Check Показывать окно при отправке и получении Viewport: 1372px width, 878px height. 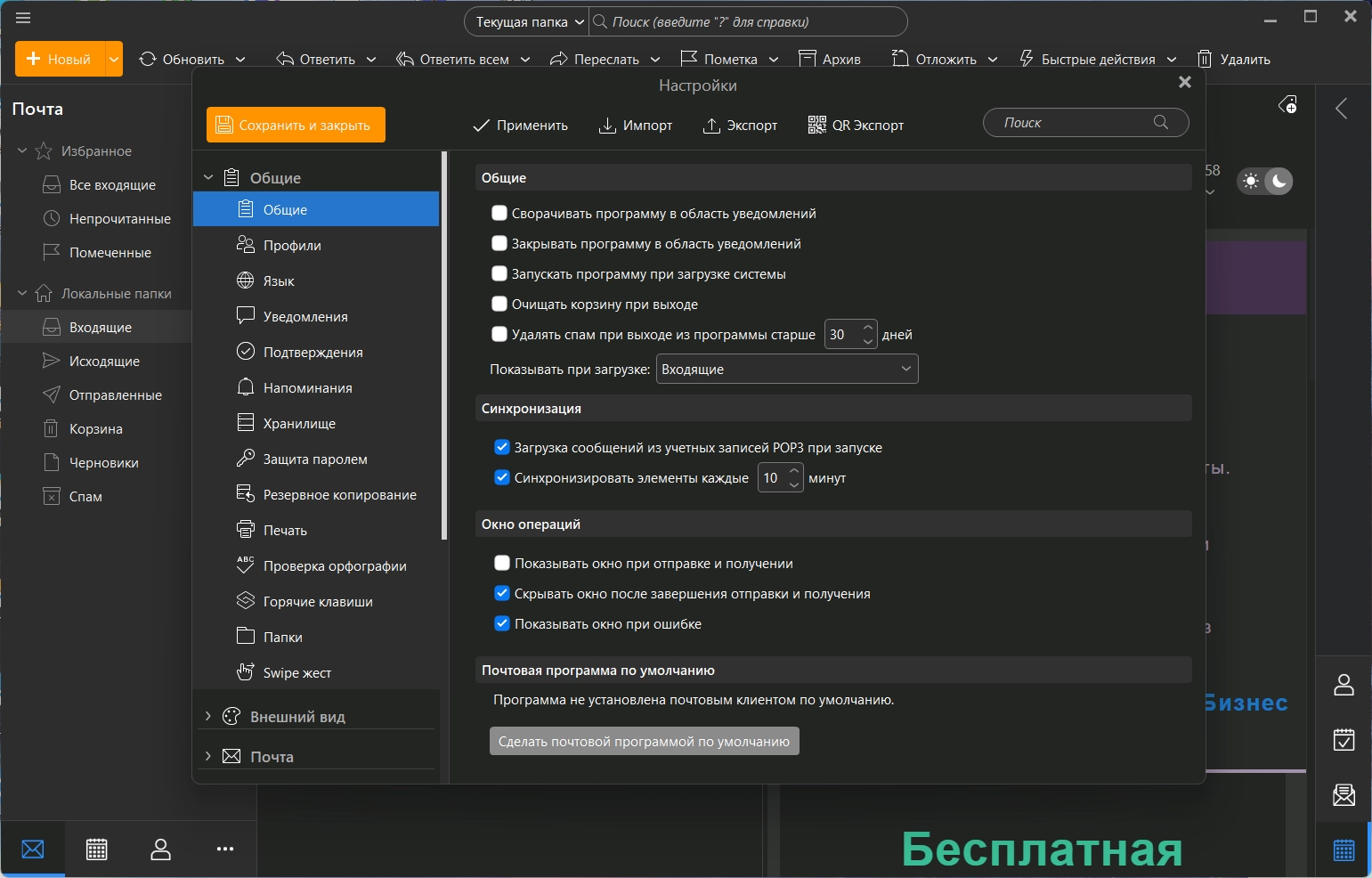[502, 564]
